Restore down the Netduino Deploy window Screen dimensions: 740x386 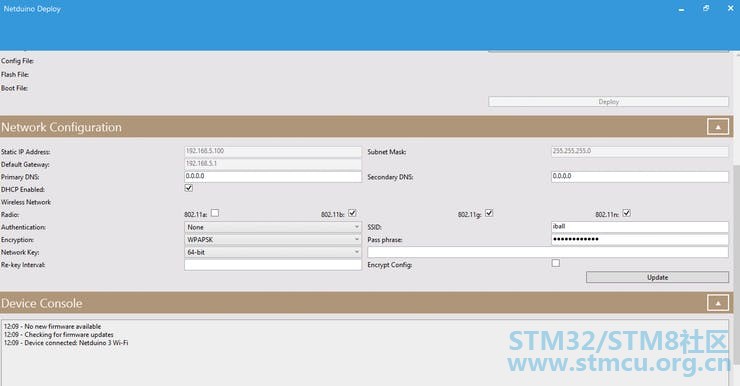coord(706,8)
